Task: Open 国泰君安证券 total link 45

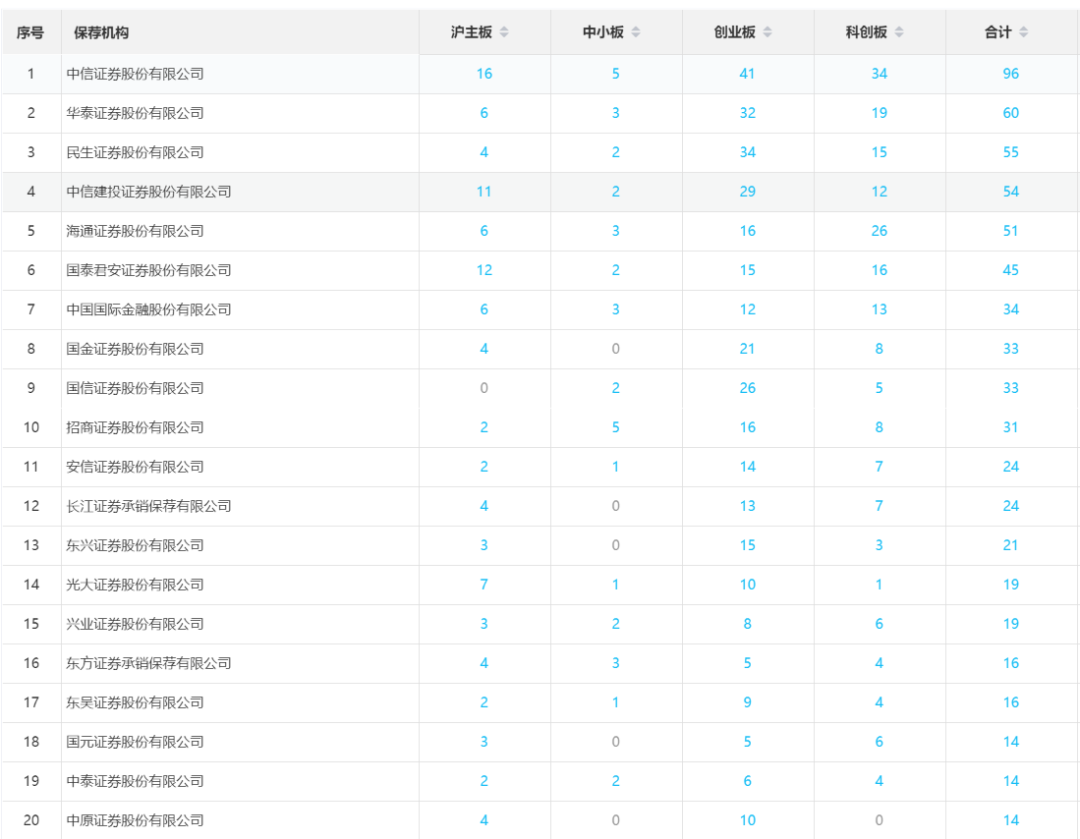Action: tap(1010, 270)
